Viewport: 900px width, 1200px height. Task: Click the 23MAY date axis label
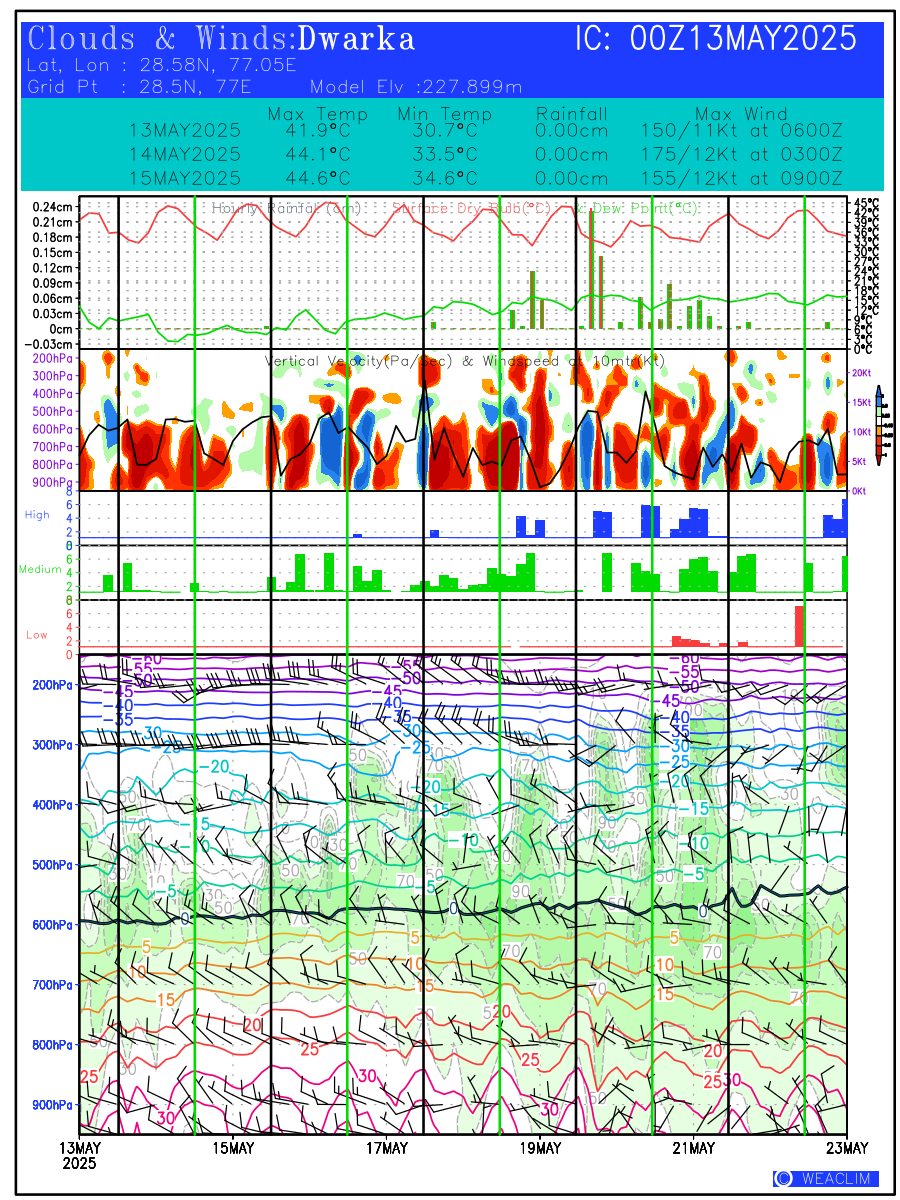coord(847,1147)
